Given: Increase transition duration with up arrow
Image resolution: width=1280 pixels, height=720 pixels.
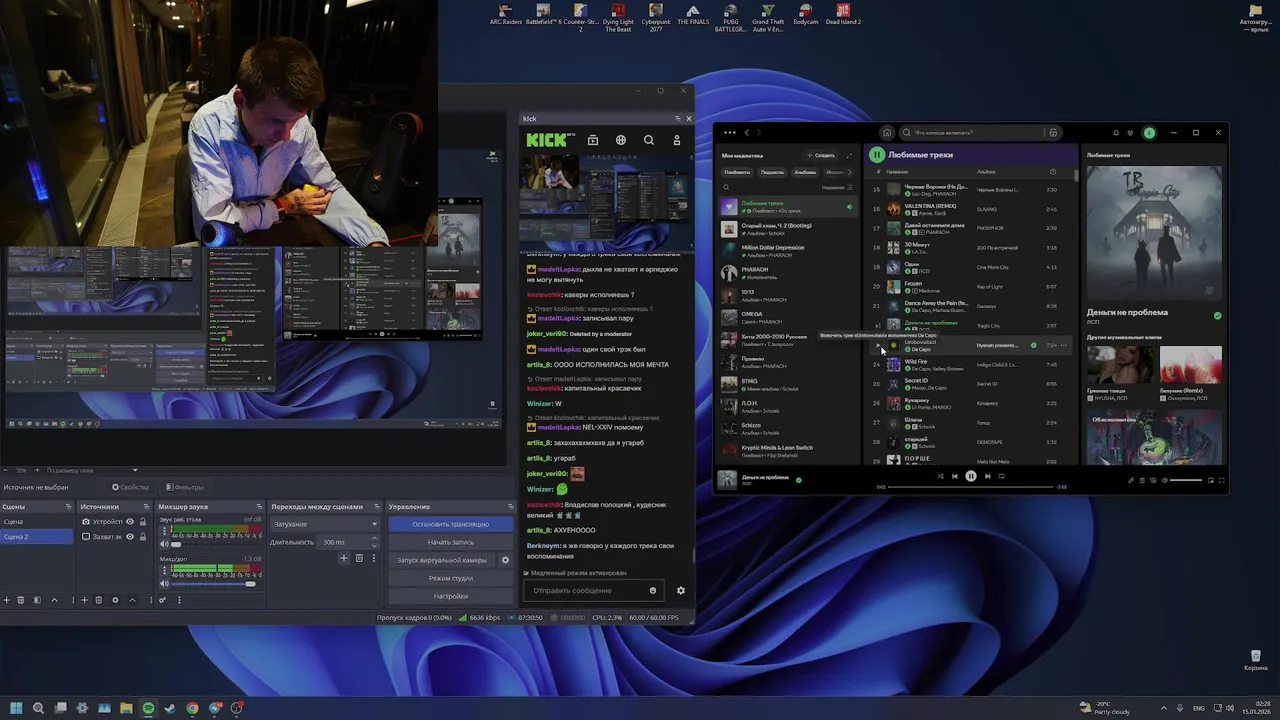Looking at the screenshot, I should coord(374,538).
